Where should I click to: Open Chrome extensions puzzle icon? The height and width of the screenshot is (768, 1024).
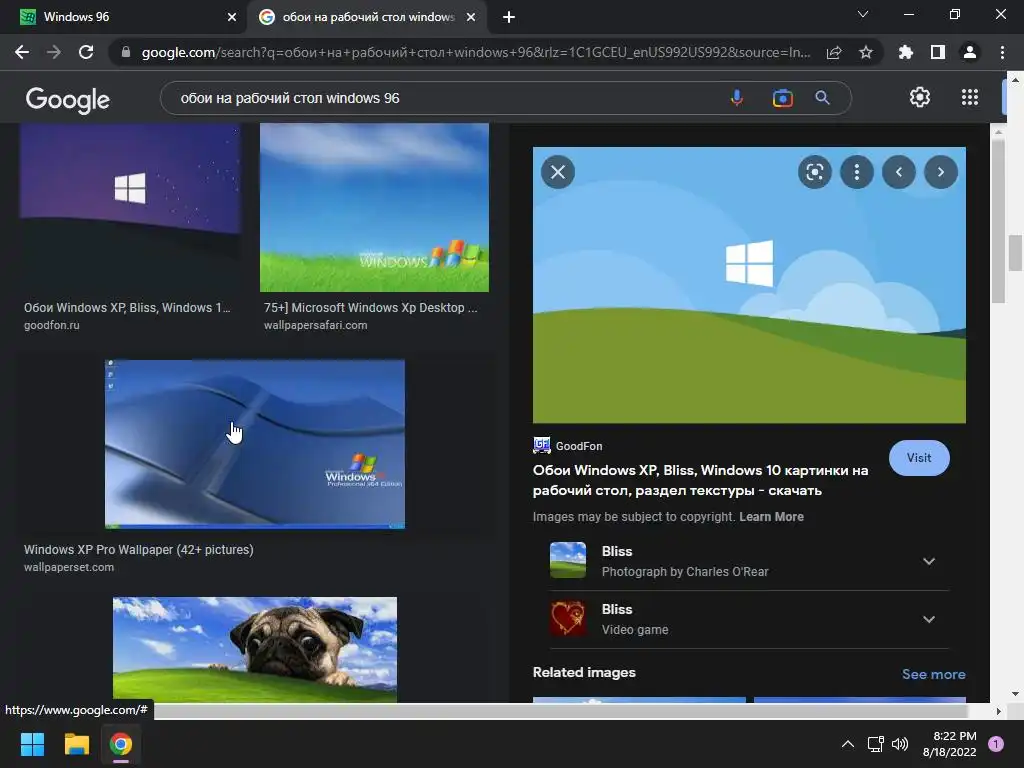click(x=906, y=52)
